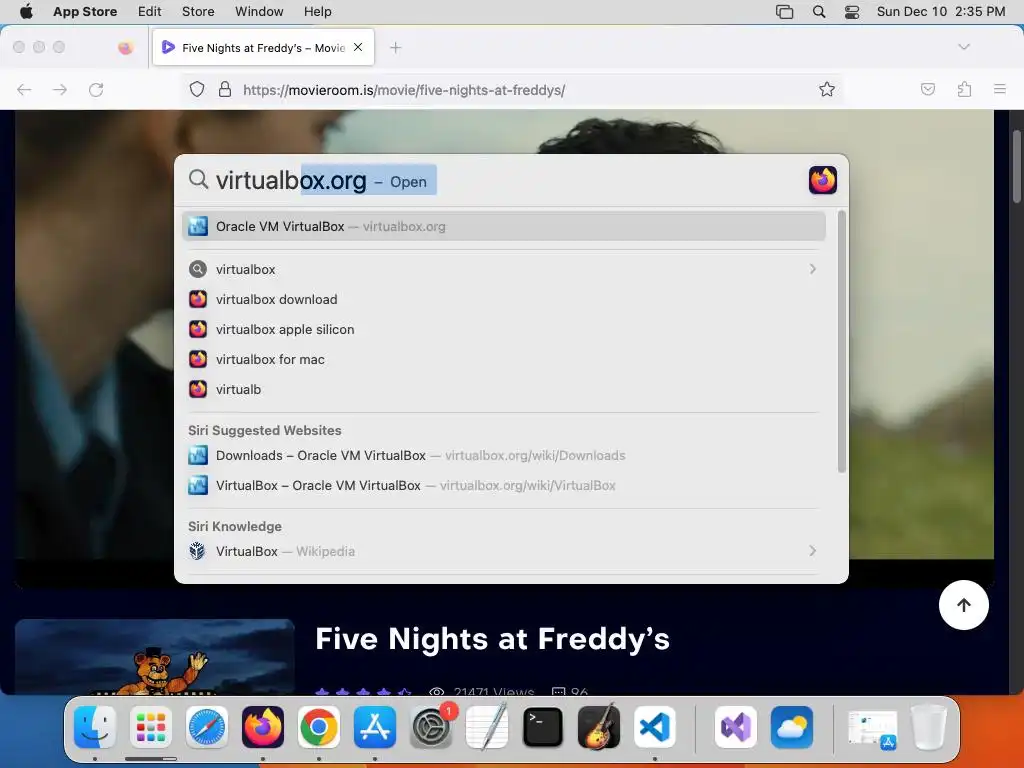Screen dimensions: 1024x768
Task: Go back to previous page
Action: coord(24,89)
